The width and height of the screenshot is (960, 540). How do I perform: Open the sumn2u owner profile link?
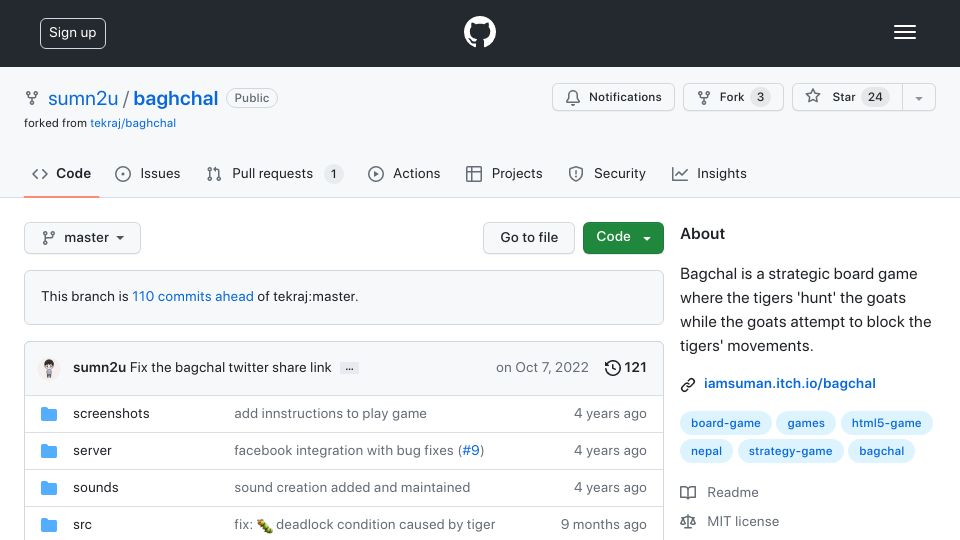[x=83, y=98]
